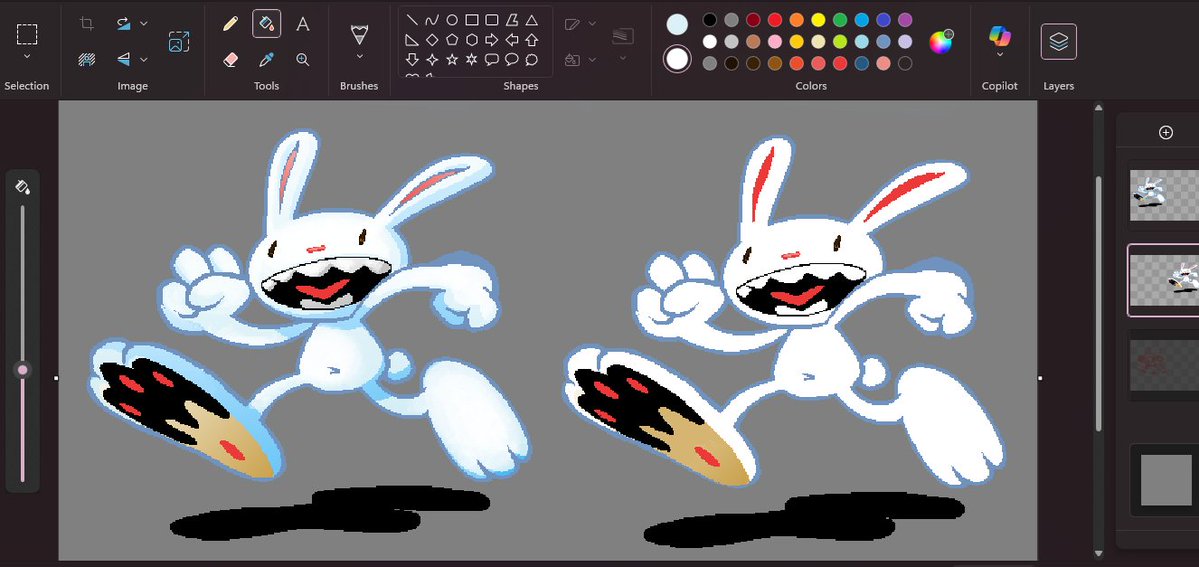Choose the Five-point star shape

[x=452, y=60]
